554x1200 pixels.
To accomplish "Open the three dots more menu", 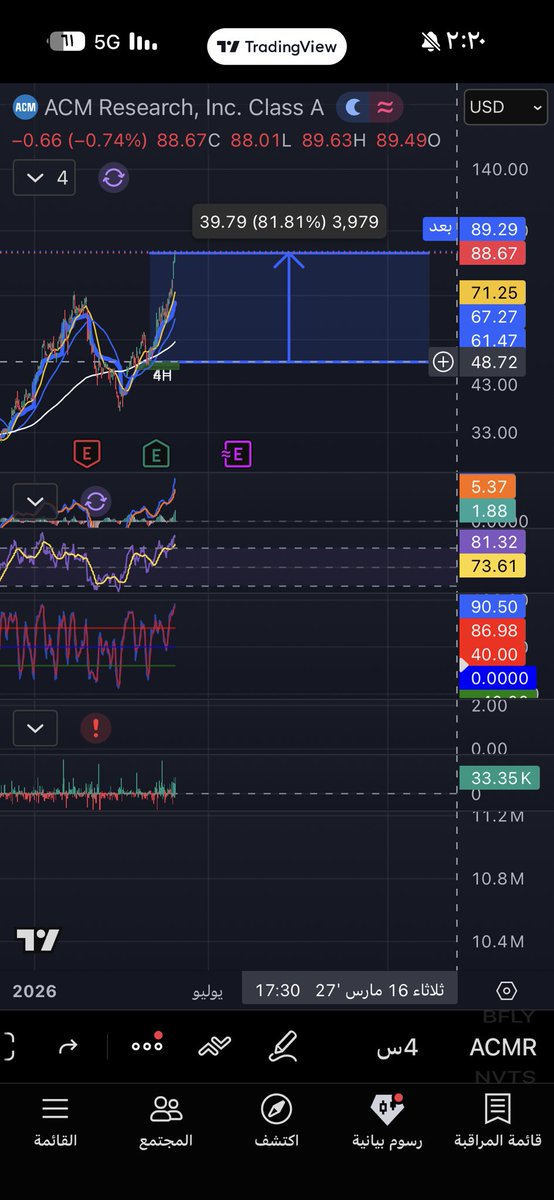I will [147, 1046].
